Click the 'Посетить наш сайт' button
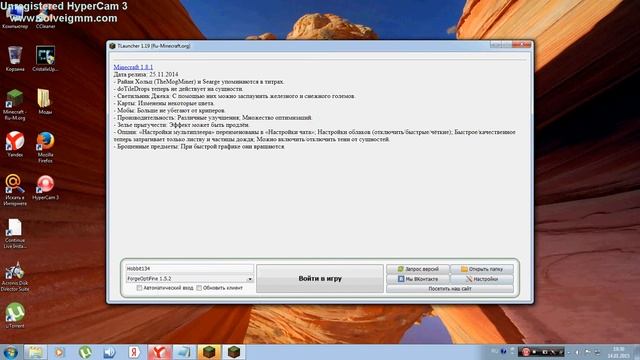Viewport: 640px width, 360px height. click(x=450, y=289)
